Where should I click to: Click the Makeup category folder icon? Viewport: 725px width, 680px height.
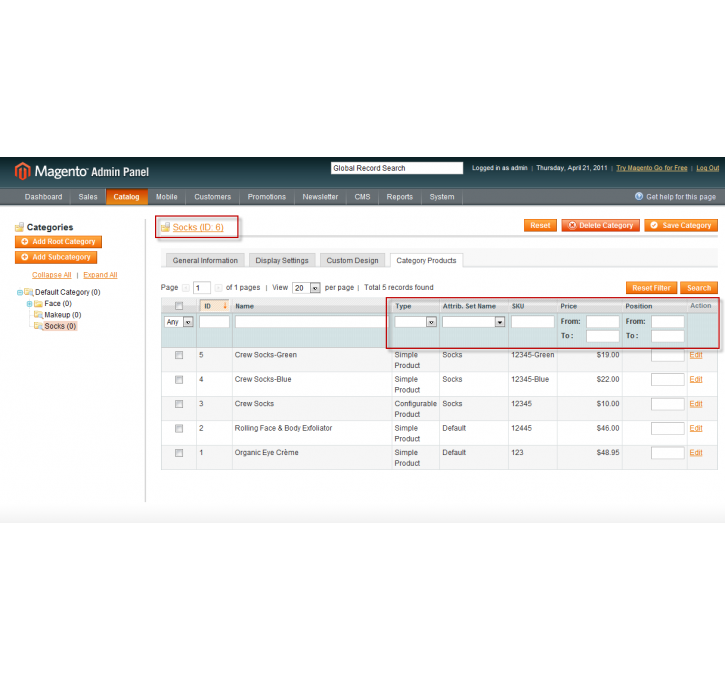click(x=38, y=315)
